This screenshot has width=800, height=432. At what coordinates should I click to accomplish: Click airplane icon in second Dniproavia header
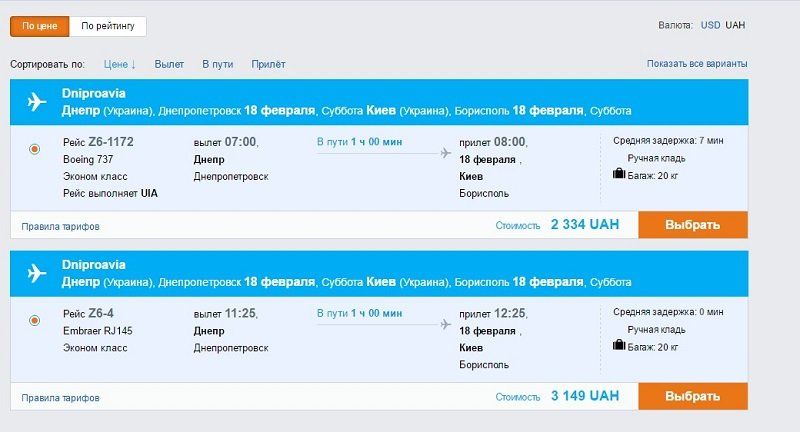(x=38, y=273)
